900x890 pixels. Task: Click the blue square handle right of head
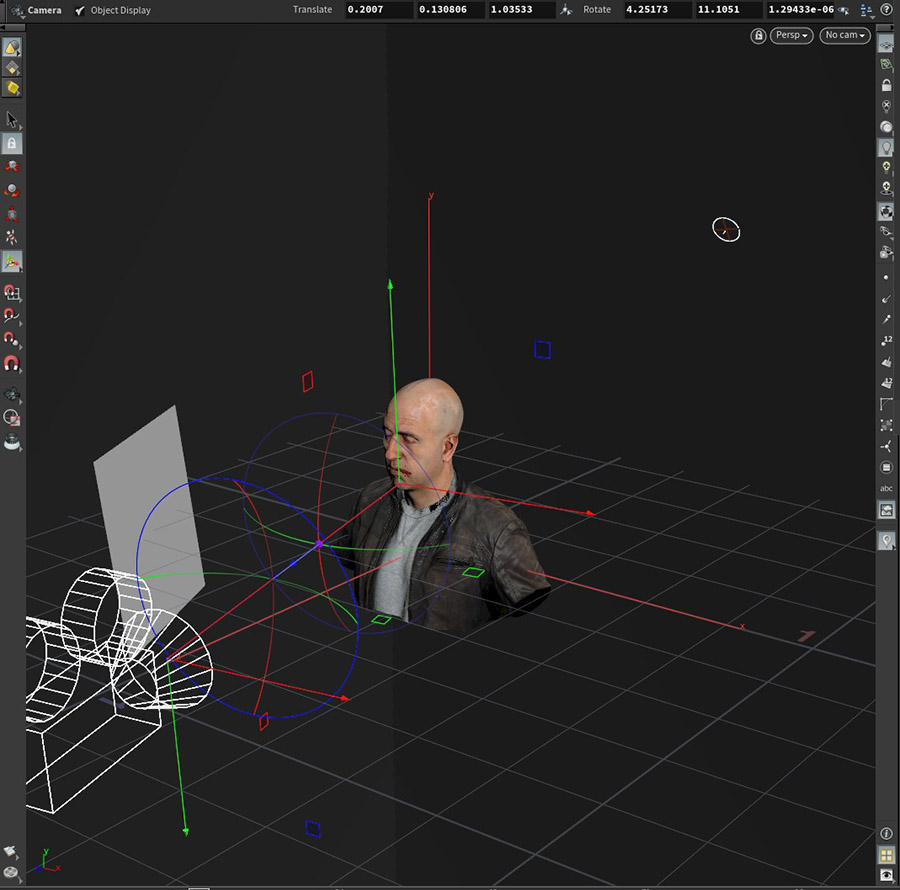pyautogui.click(x=542, y=349)
